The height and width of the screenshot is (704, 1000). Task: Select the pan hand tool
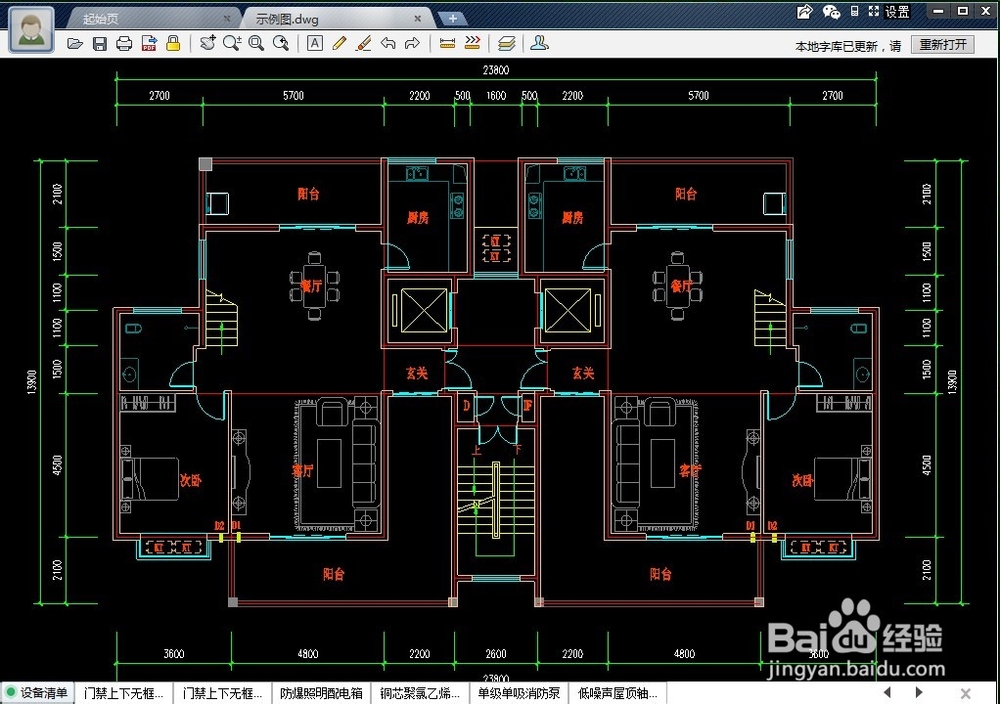[x=207, y=43]
